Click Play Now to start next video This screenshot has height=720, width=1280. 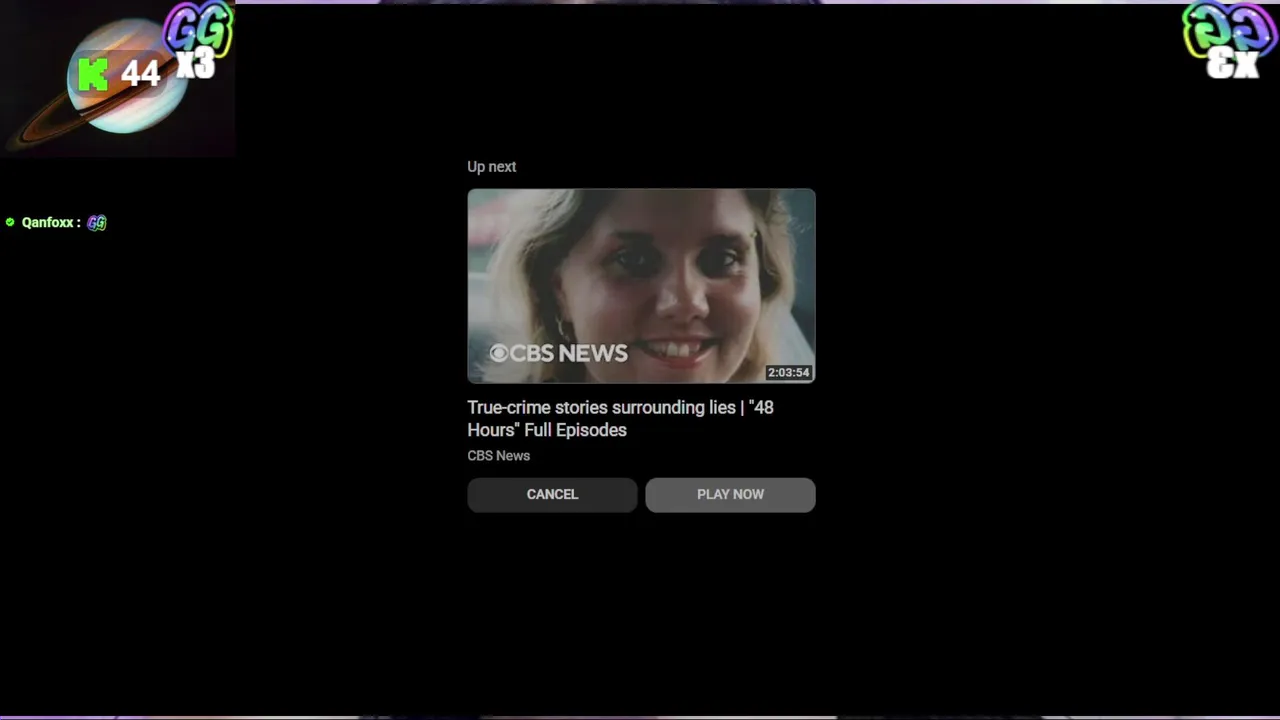(730, 495)
